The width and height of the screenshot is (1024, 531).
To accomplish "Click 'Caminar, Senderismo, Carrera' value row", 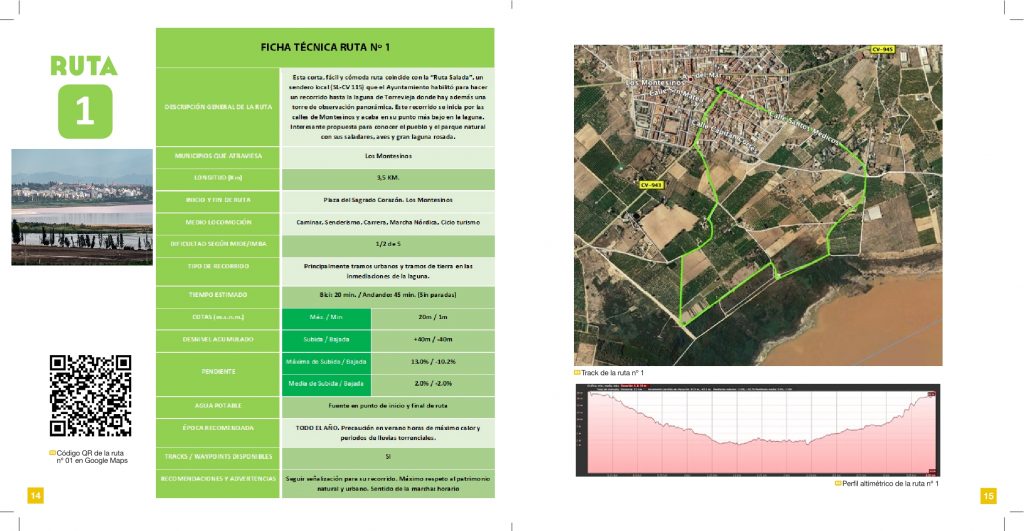I will pyautogui.click(x=388, y=223).
